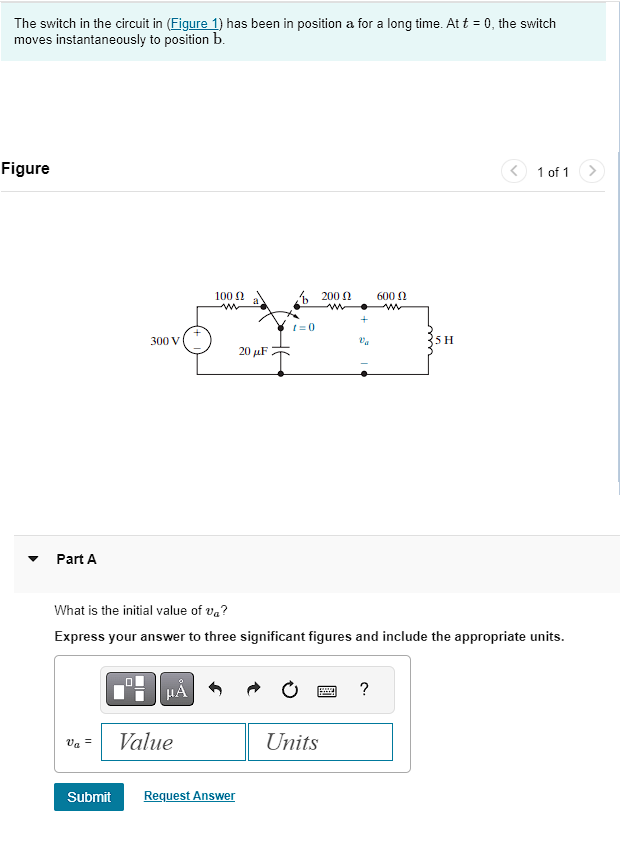Click the question mark help icon

[x=364, y=689]
